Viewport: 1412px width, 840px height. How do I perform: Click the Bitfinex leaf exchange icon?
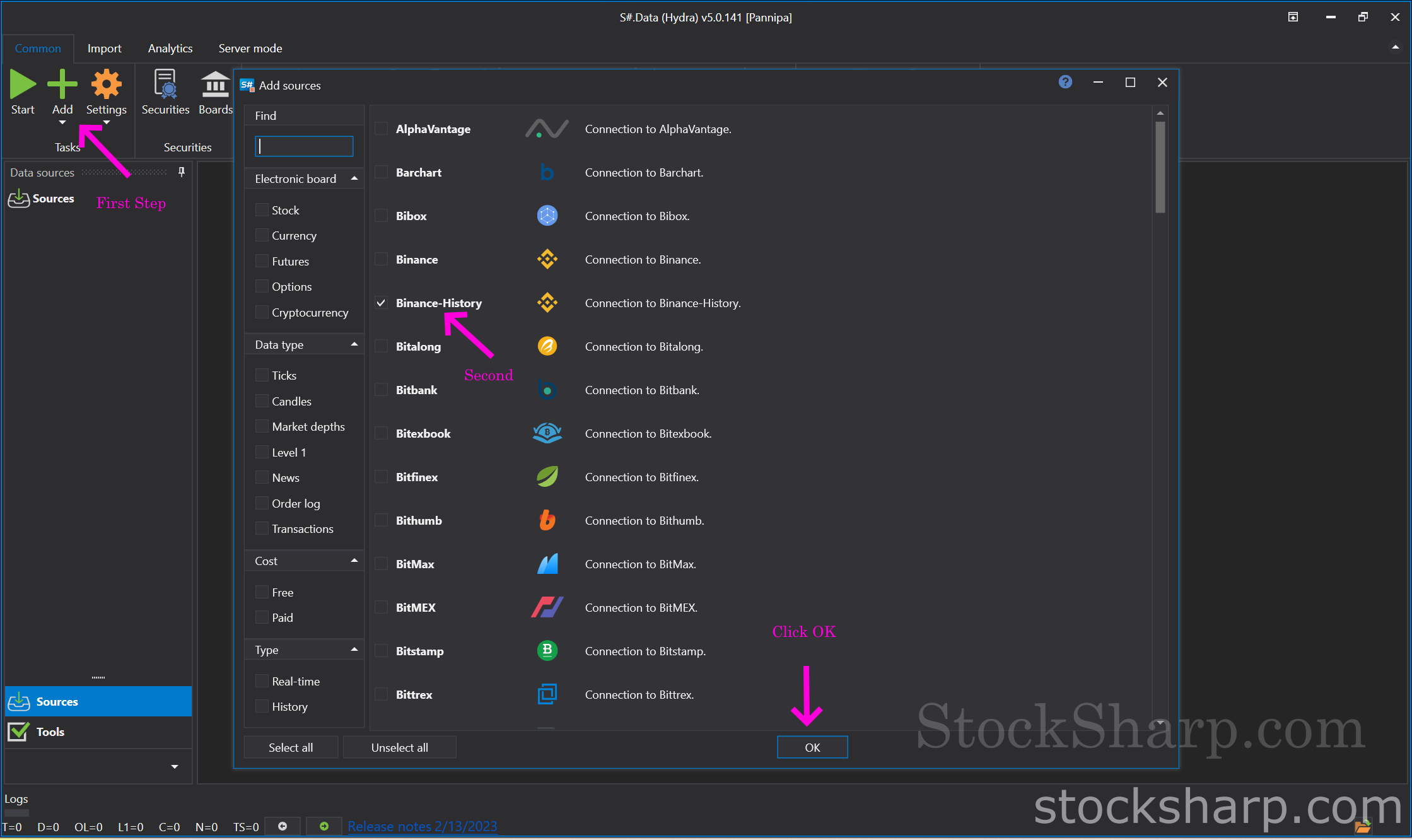coord(548,477)
